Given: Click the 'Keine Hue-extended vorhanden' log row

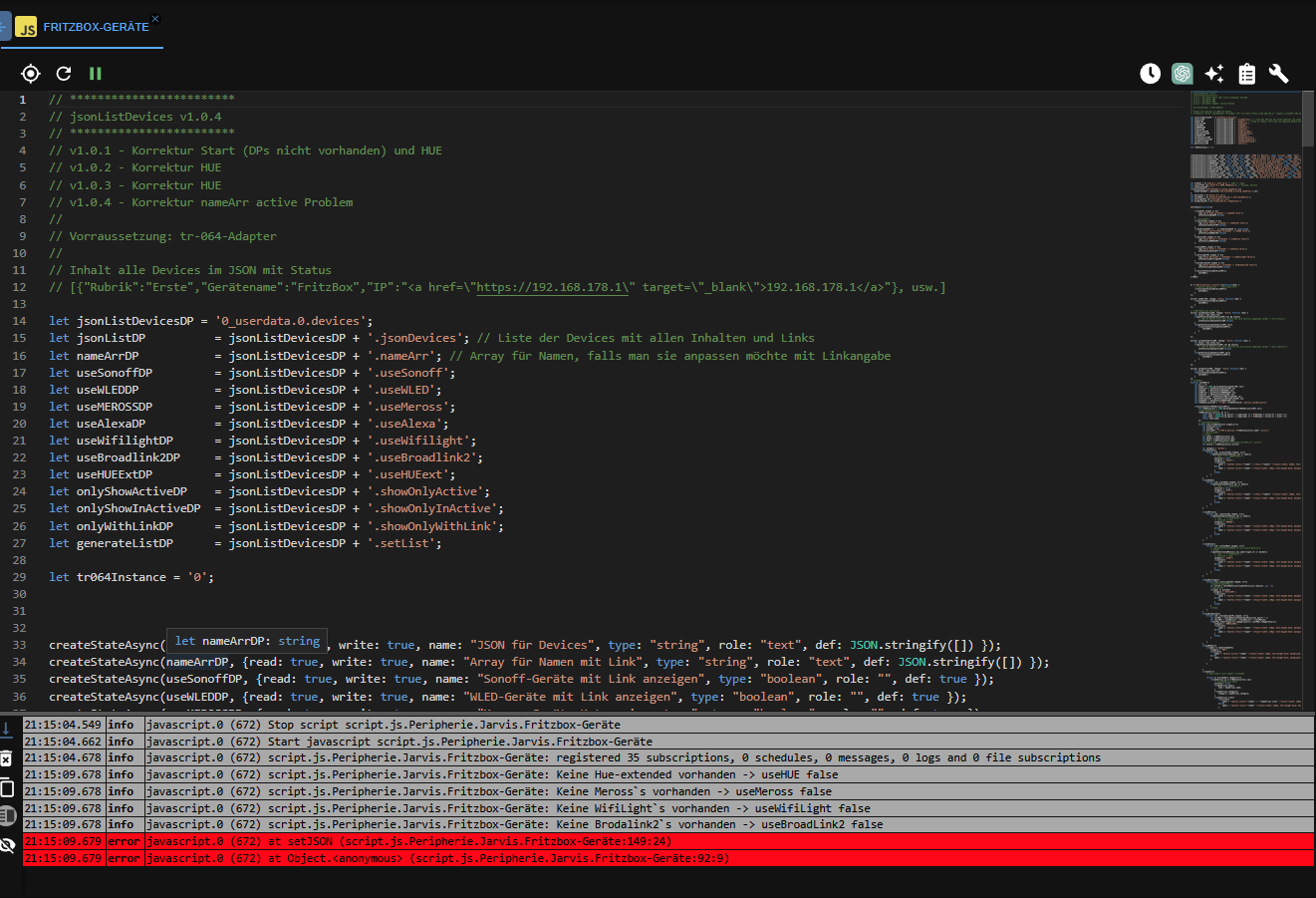Looking at the screenshot, I should point(668,774).
